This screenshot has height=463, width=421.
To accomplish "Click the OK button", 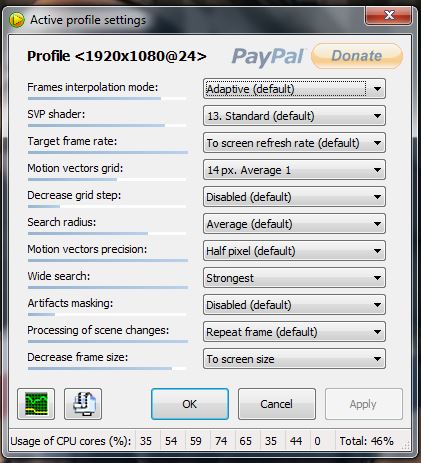I will point(190,404).
